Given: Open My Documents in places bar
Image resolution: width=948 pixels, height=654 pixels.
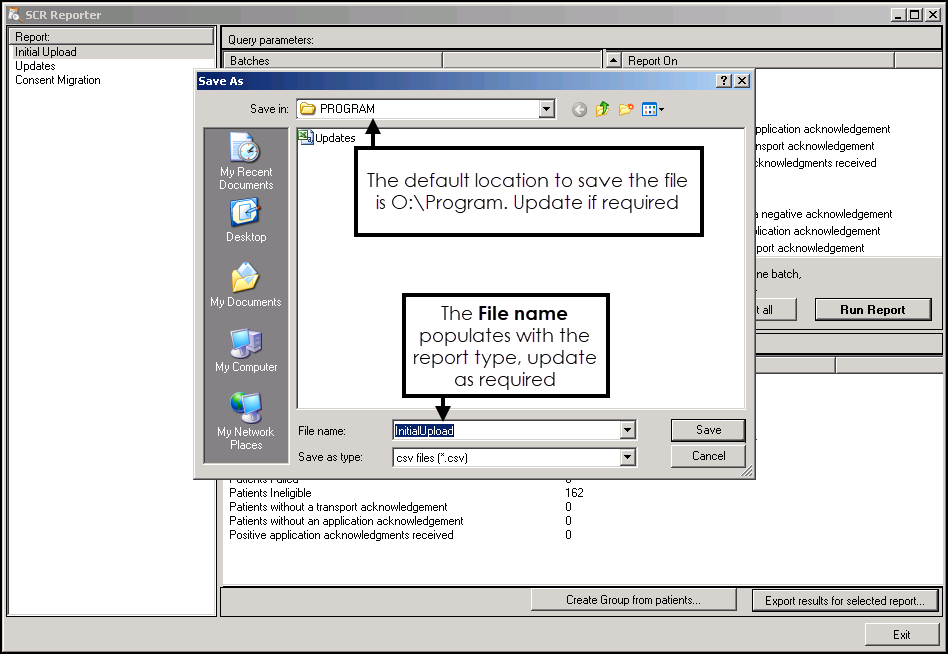Looking at the screenshot, I should click(x=246, y=285).
